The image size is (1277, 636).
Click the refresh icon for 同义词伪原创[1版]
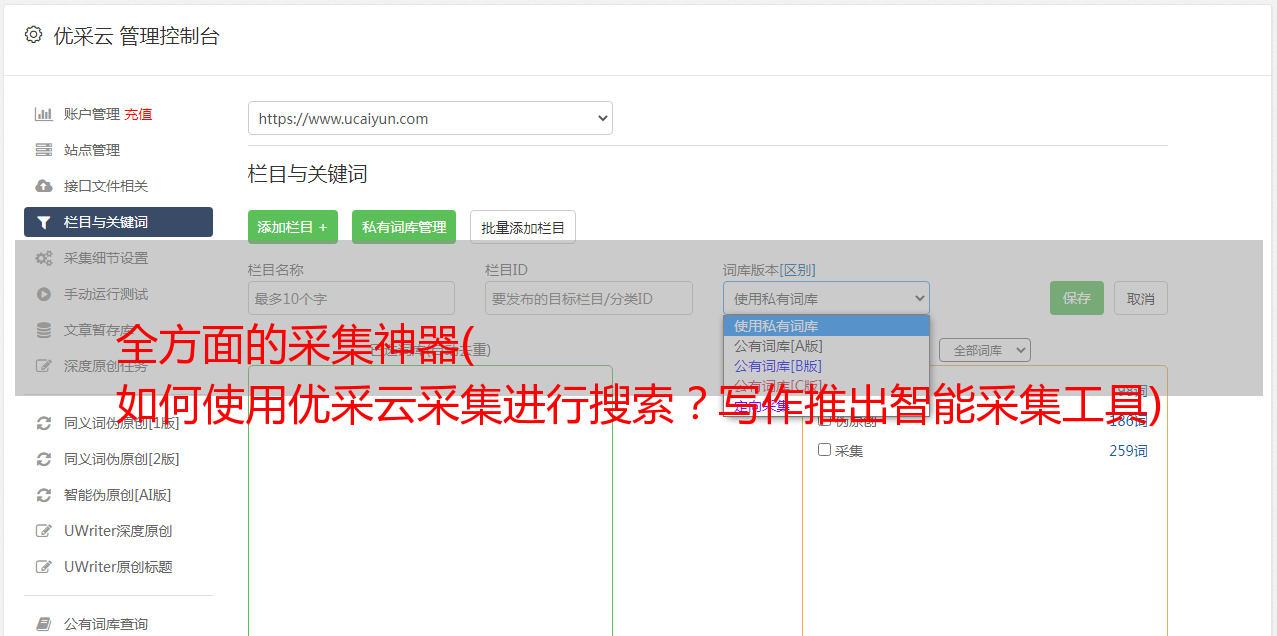[x=44, y=423]
